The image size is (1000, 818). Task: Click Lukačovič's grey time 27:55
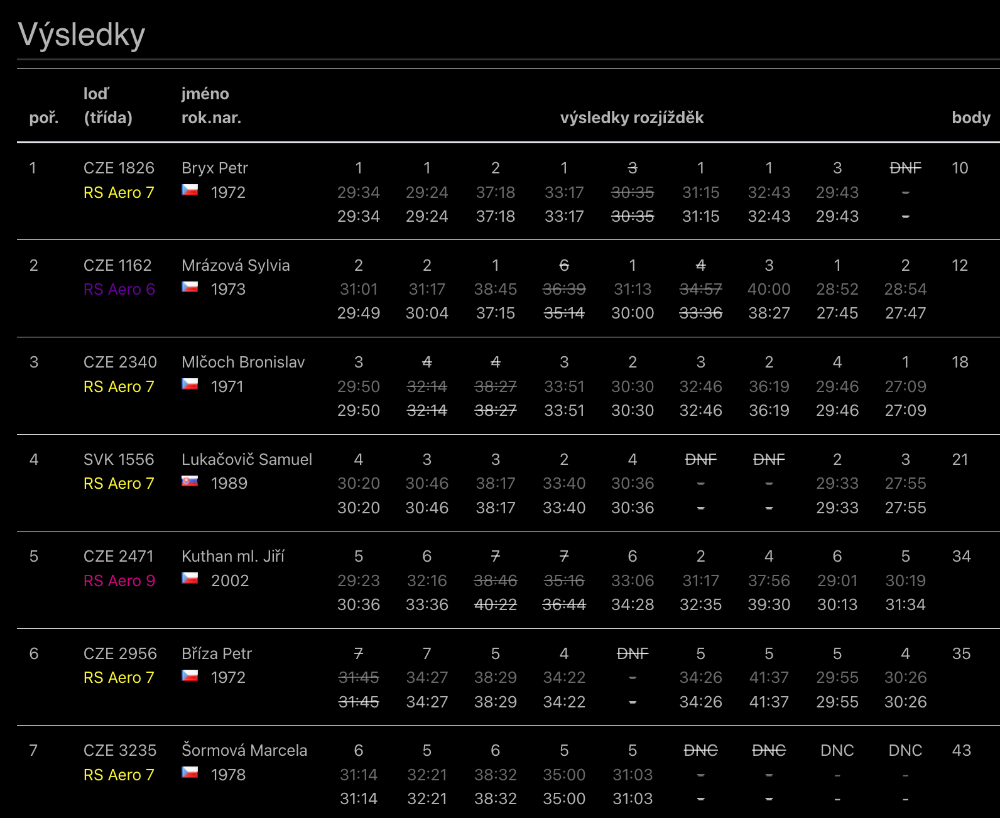pos(905,483)
